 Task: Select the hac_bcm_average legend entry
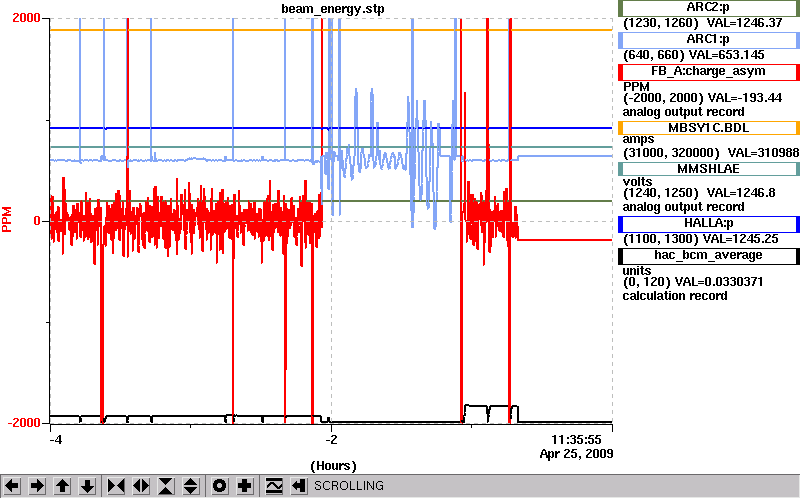pos(708,255)
